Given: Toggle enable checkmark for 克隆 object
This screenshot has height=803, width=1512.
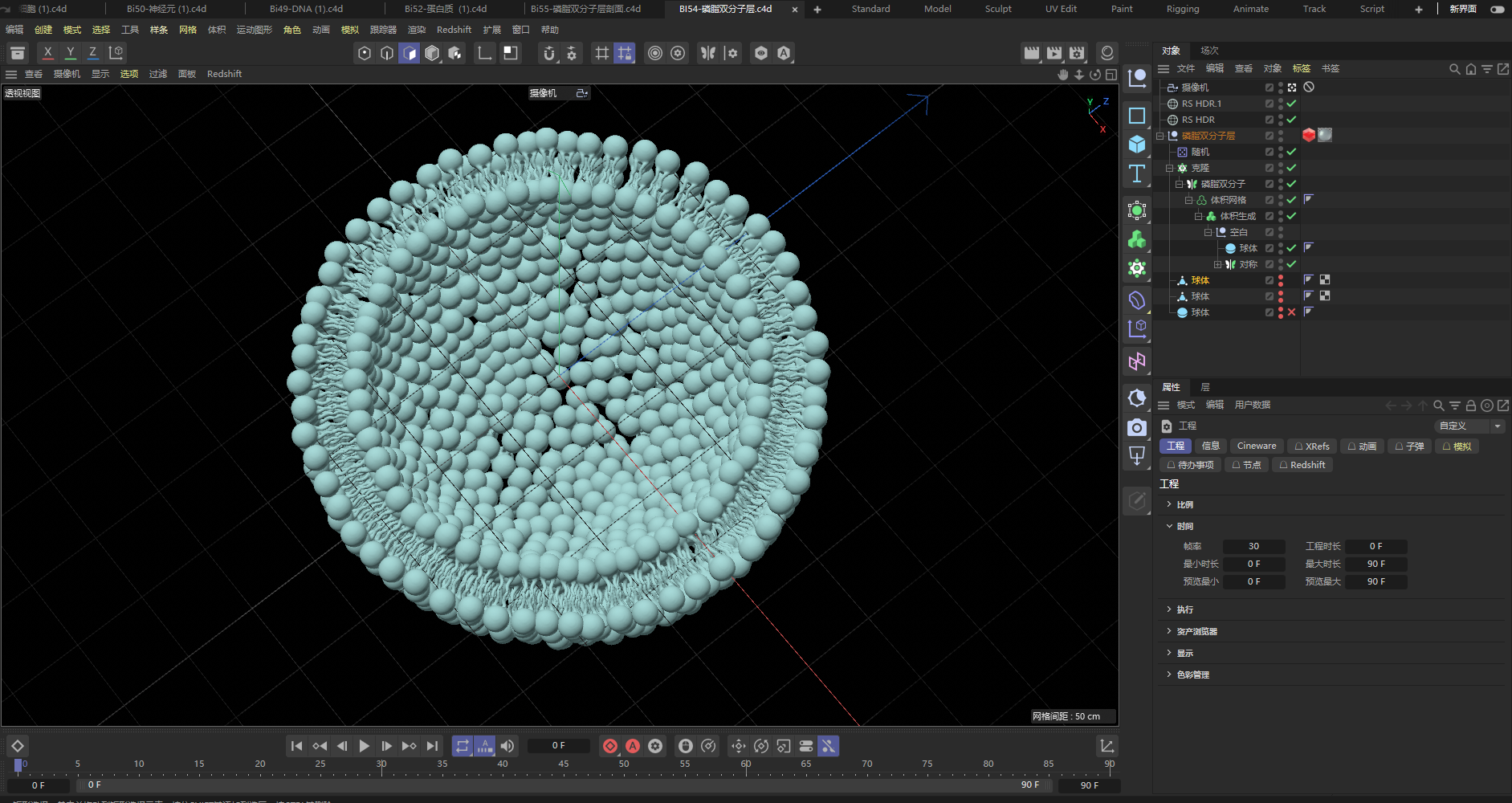Looking at the screenshot, I should point(1291,168).
